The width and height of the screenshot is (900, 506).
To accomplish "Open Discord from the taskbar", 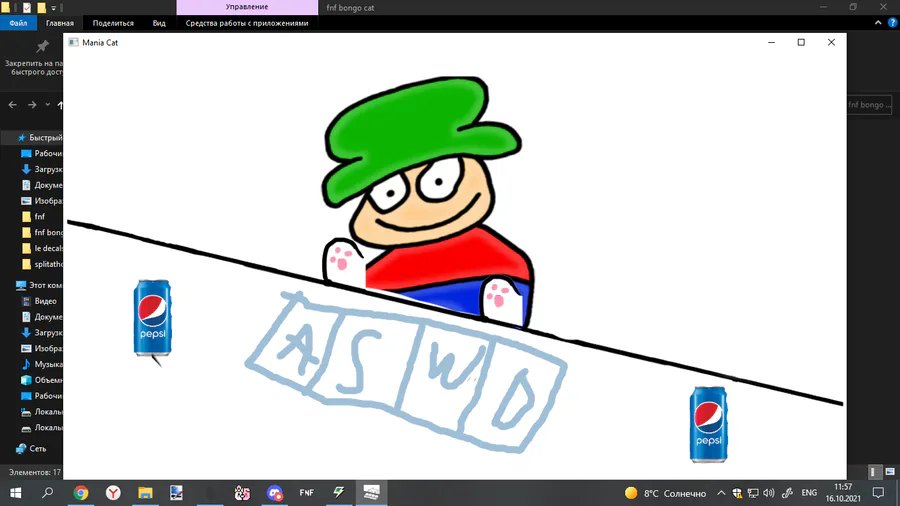I will click(x=274, y=493).
